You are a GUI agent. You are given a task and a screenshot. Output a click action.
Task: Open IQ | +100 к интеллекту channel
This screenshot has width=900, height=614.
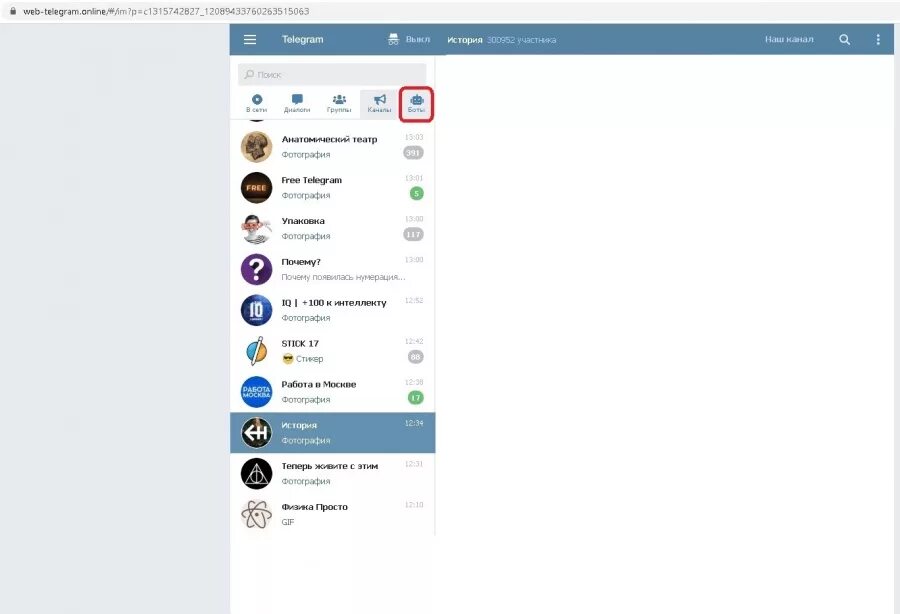click(x=332, y=310)
